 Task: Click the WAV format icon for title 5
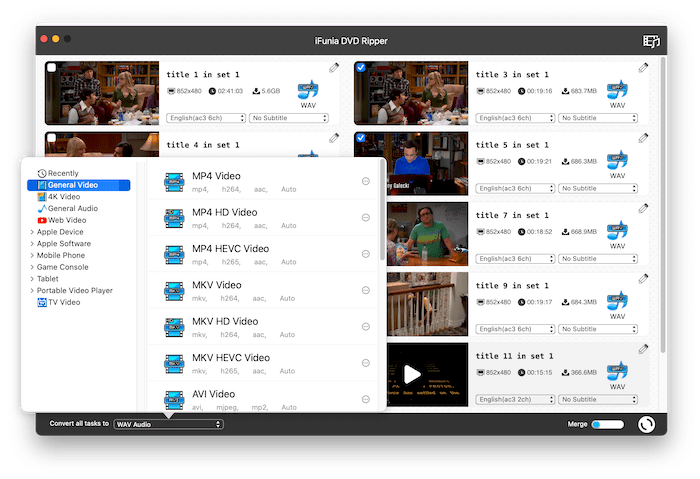pyautogui.click(x=618, y=164)
